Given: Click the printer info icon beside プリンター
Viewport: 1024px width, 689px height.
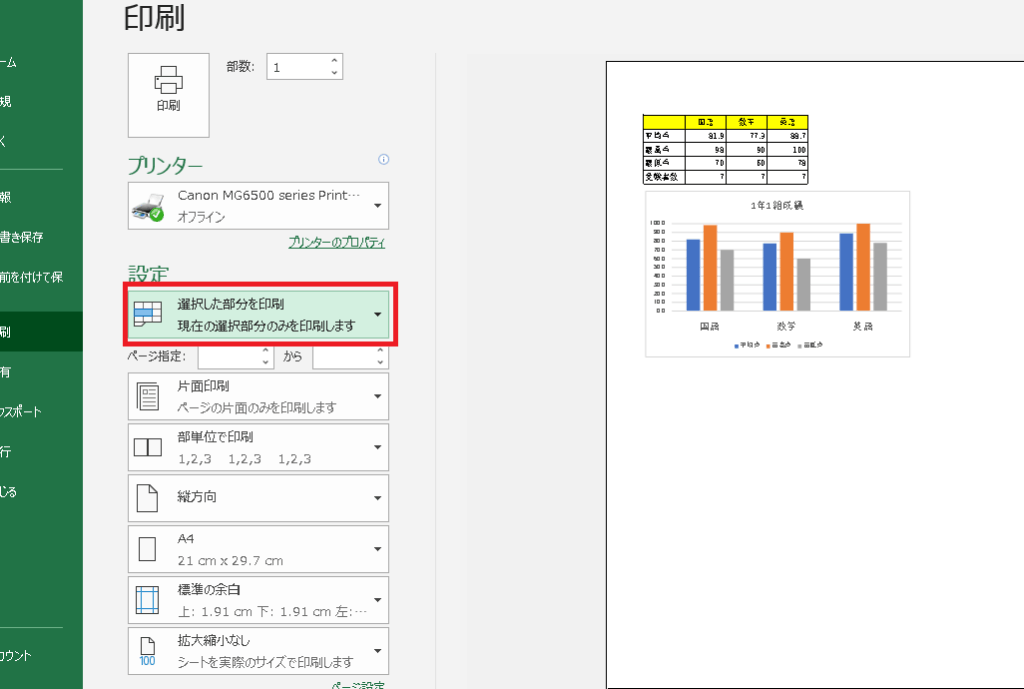Looking at the screenshot, I should tap(383, 159).
